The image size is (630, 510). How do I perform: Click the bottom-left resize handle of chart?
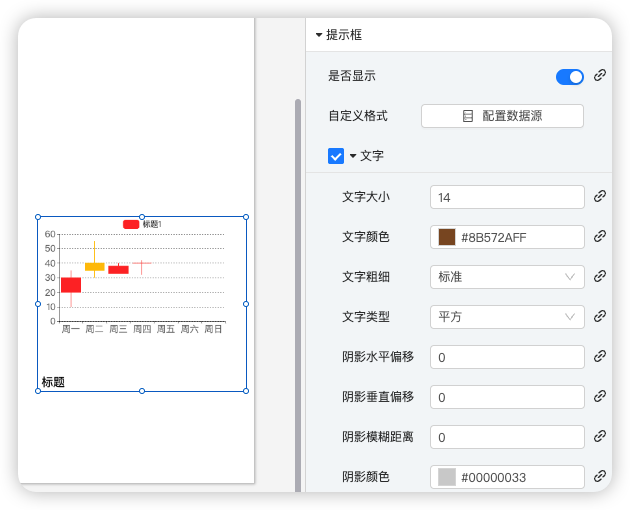38,391
